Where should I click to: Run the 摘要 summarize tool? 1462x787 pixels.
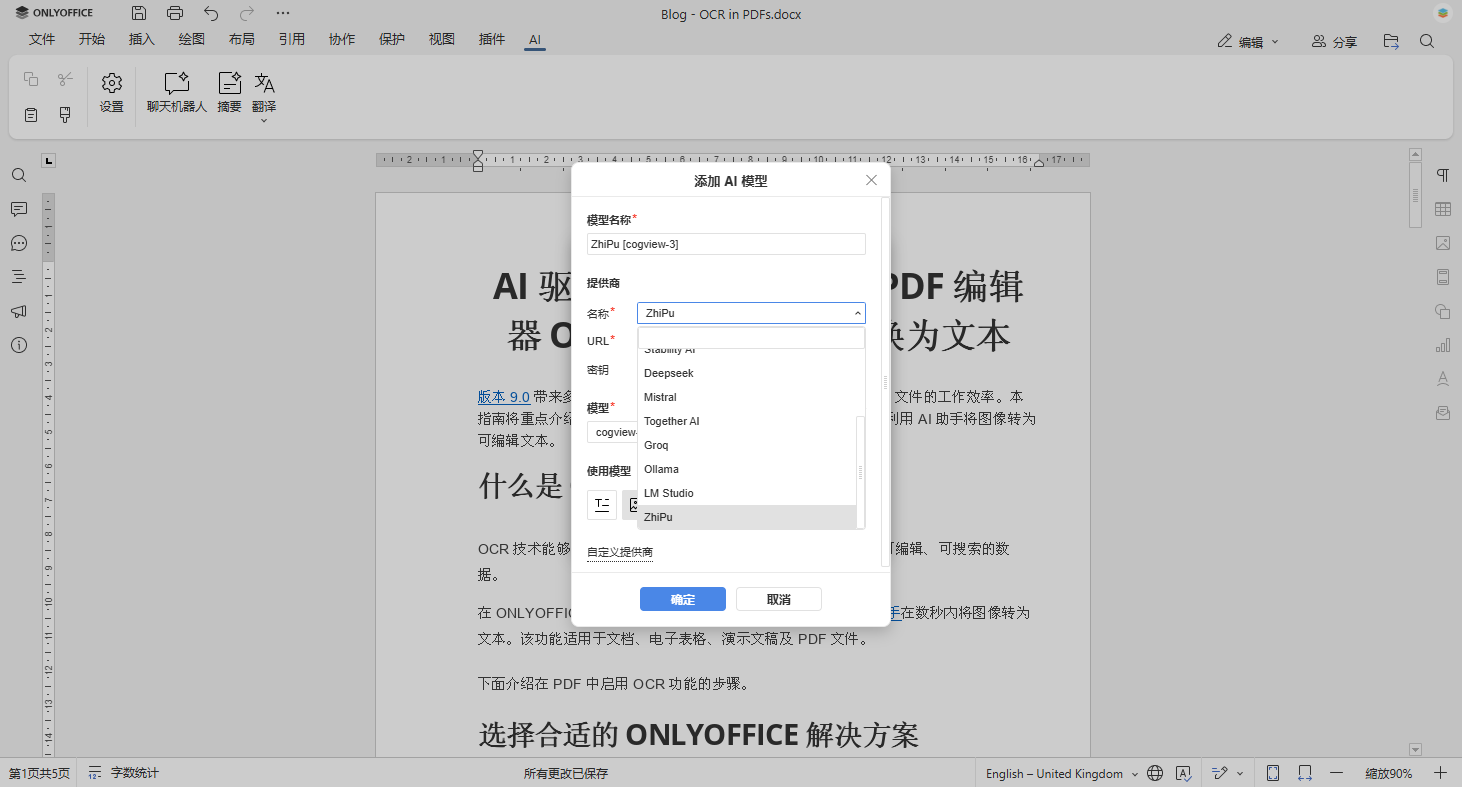click(230, 93)
